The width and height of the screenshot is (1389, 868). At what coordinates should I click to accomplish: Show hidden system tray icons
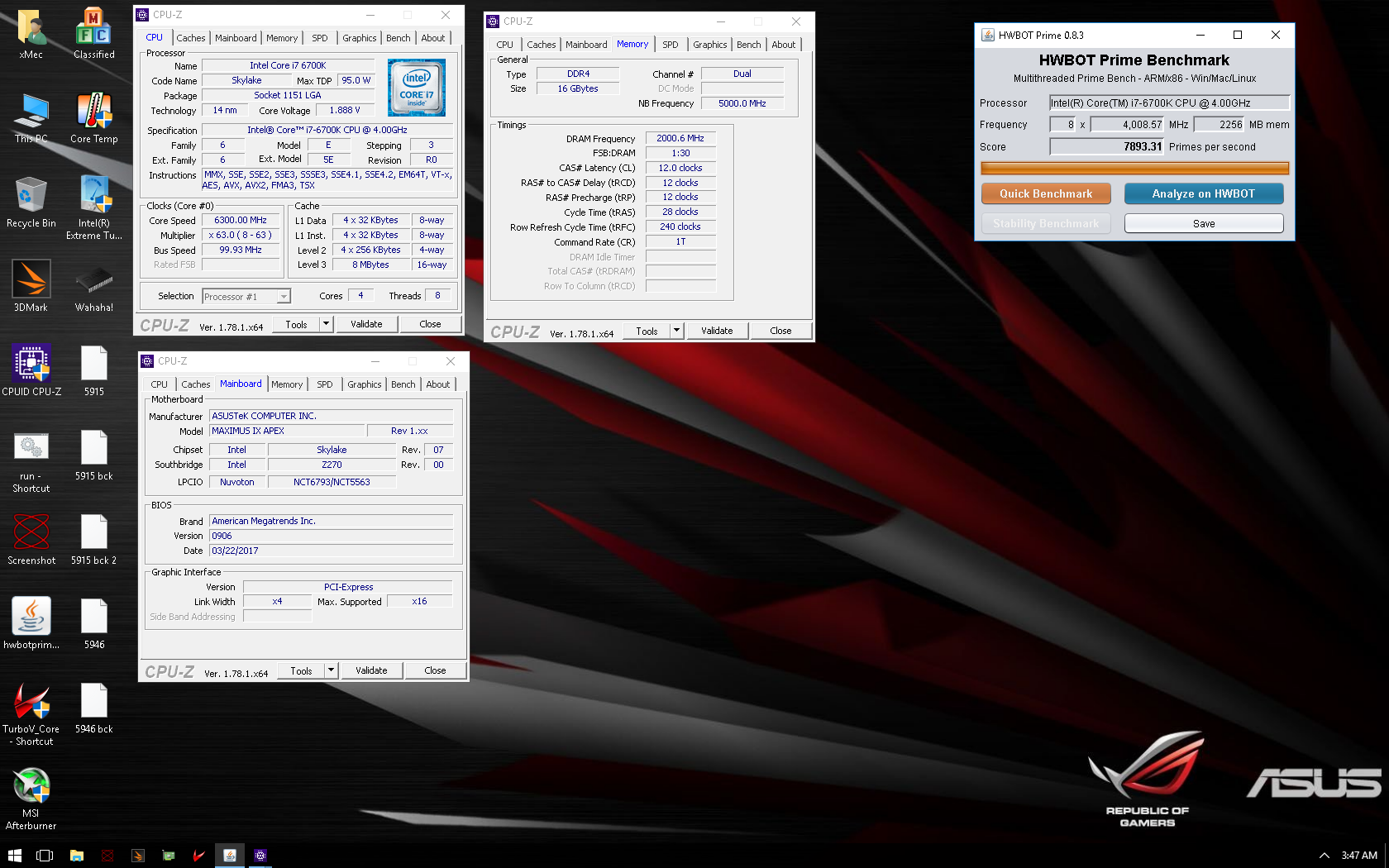pos(1324,856)
